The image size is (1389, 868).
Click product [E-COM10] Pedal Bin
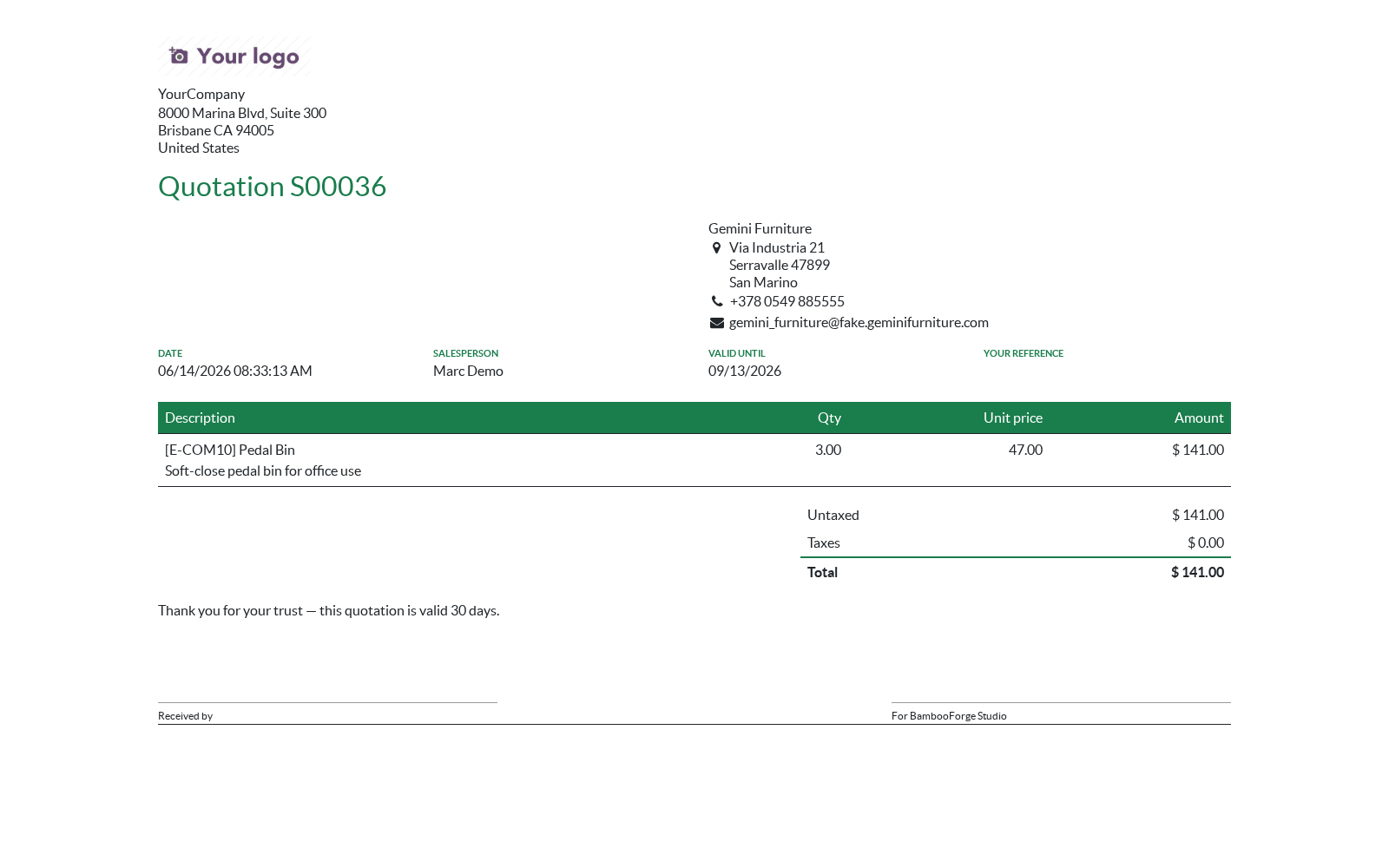[x=230, y=450]
